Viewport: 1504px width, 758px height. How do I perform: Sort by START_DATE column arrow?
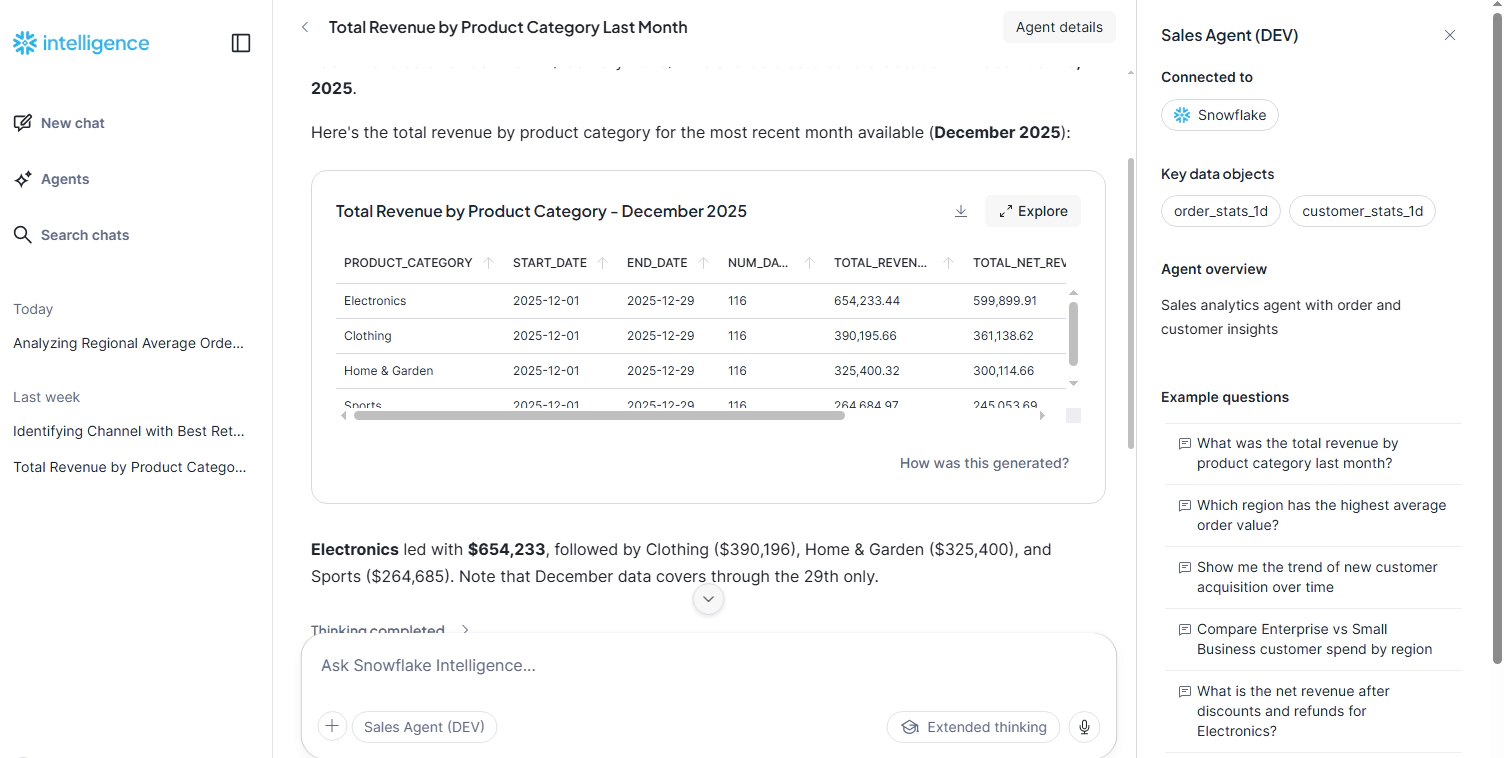pos(603,263)
